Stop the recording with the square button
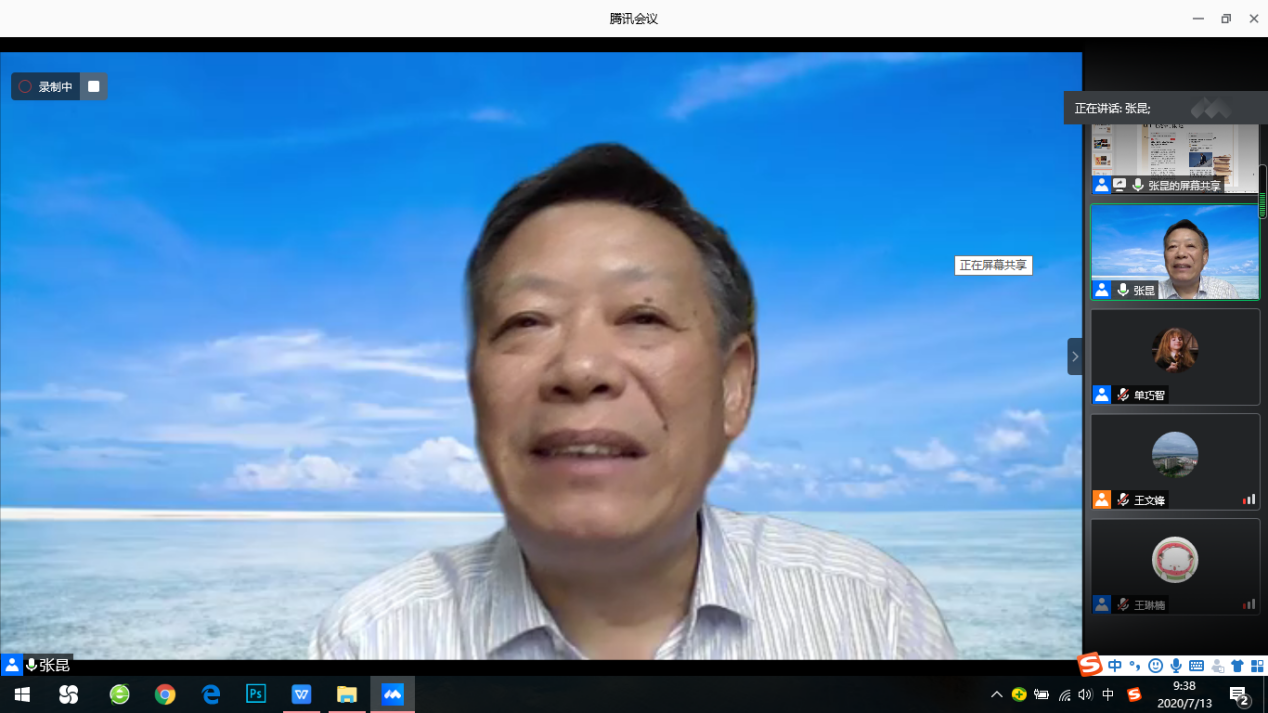This screenshot has height=713, width=1268. pyautogui.click(x=93, y=87)
